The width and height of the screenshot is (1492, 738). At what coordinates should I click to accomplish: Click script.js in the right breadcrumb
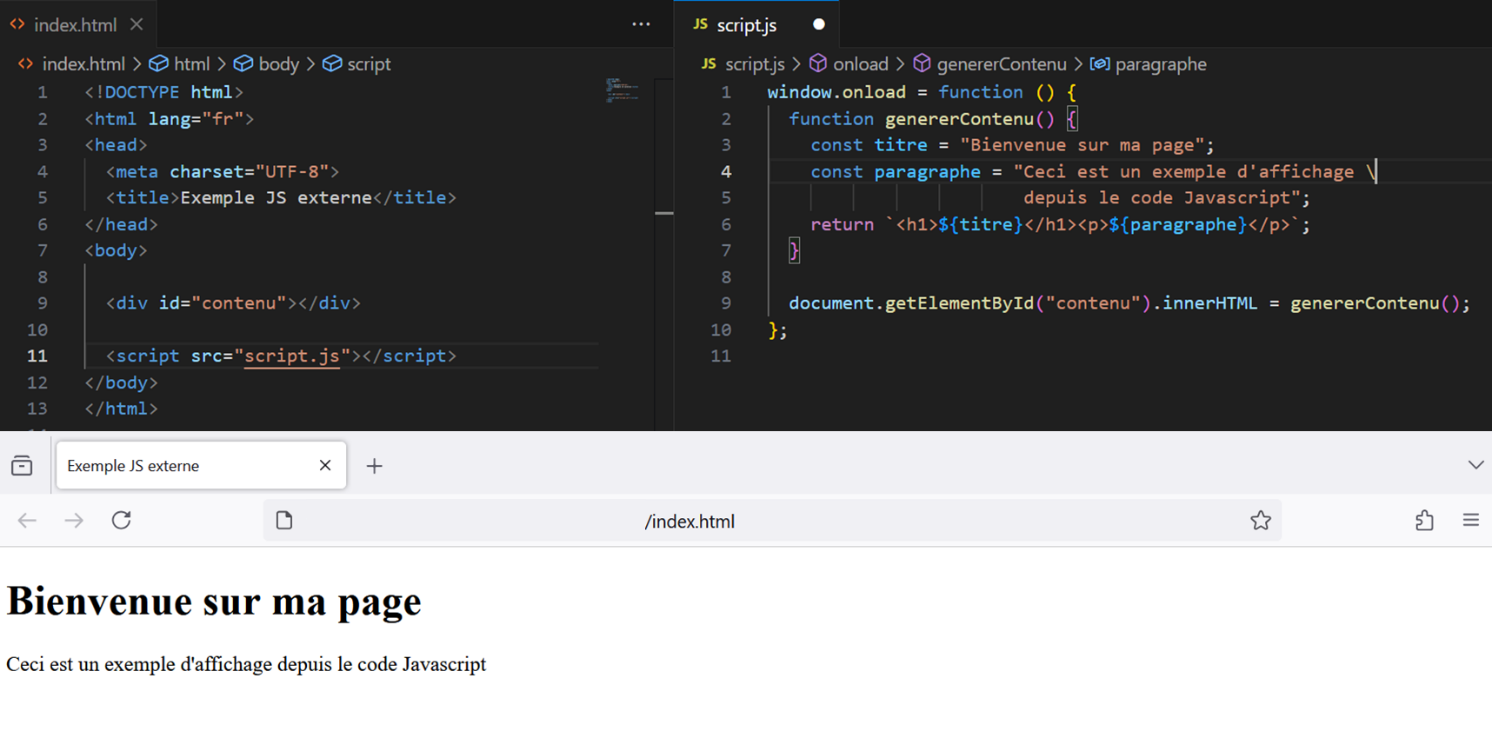755,64
